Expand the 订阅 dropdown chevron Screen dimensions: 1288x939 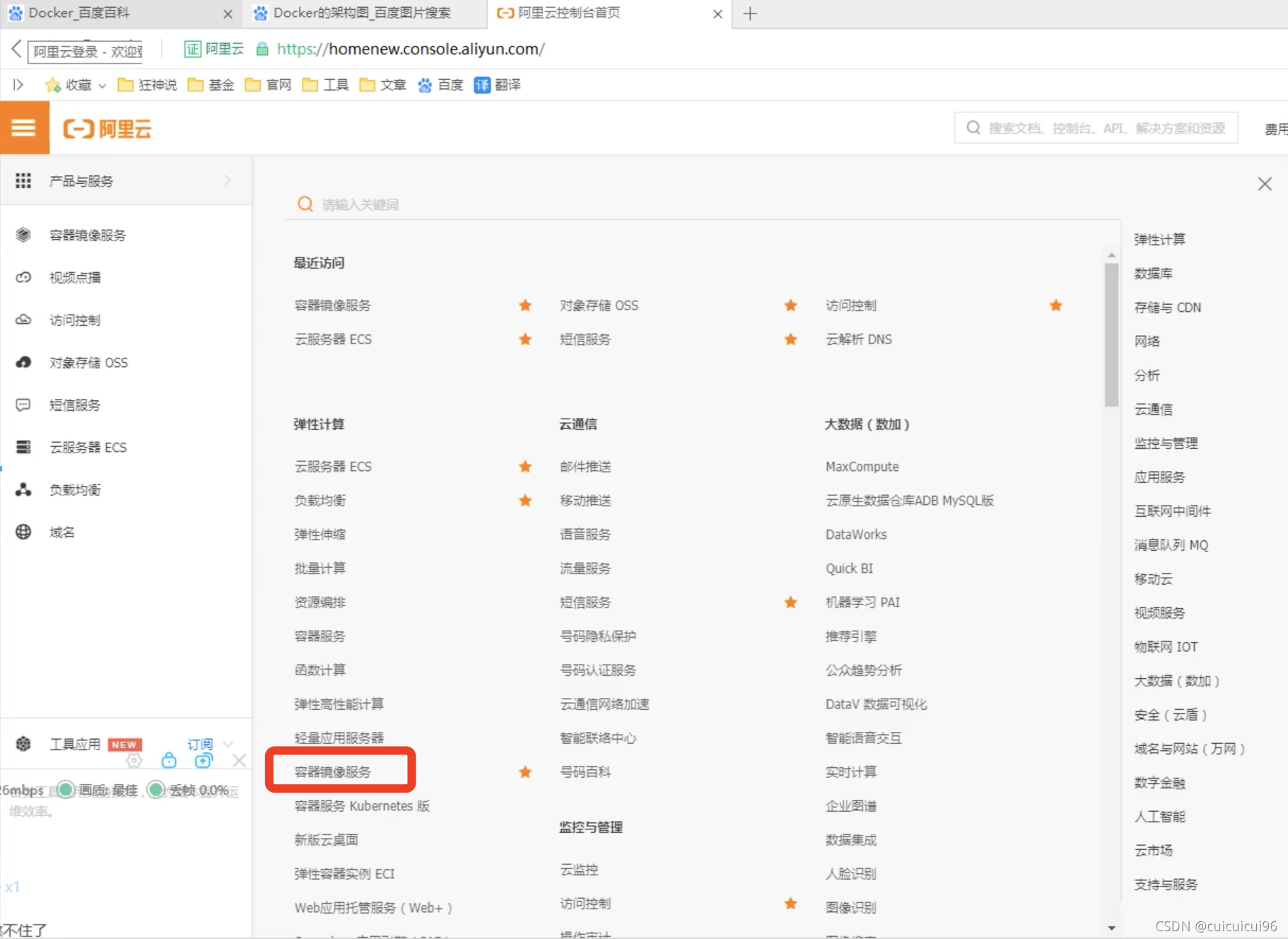point(228,744)
